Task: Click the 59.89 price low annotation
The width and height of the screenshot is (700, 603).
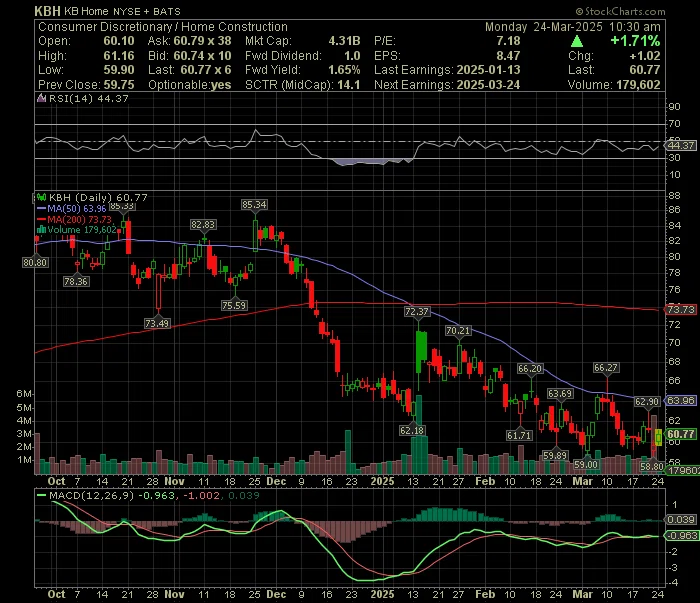Action: (x=555, y=455)
